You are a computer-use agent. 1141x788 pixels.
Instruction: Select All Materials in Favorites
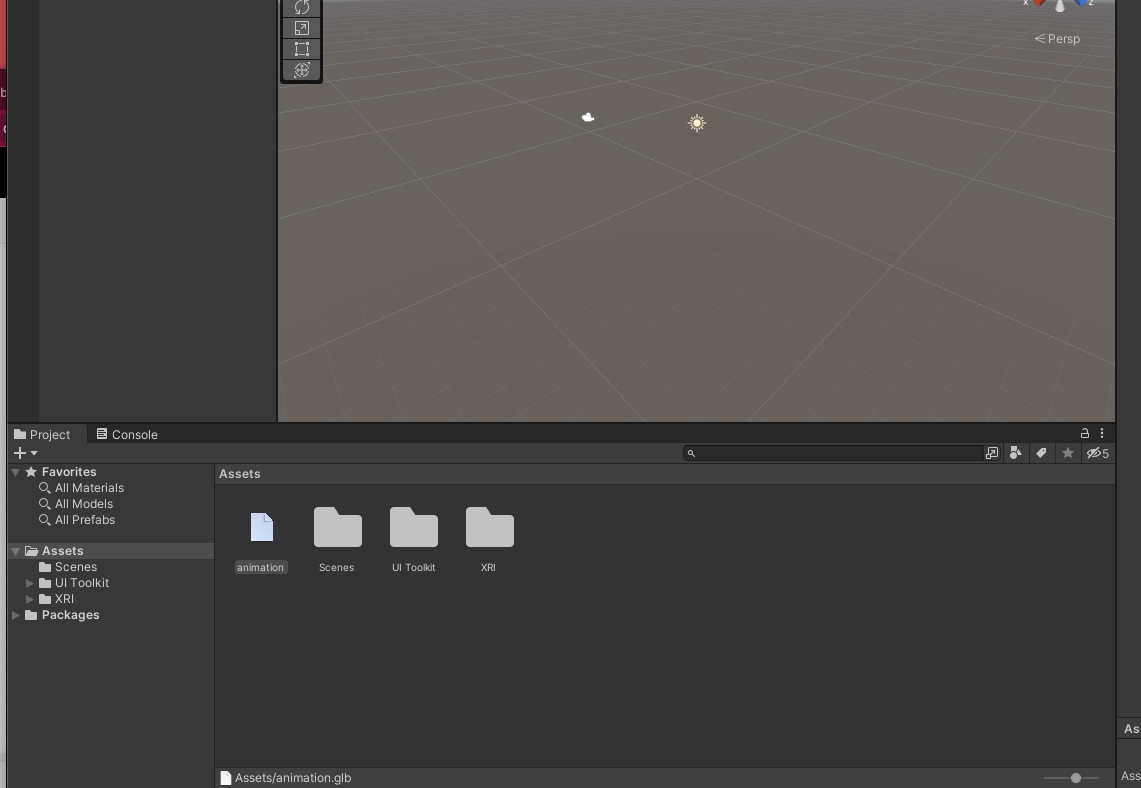coord(90,488)
